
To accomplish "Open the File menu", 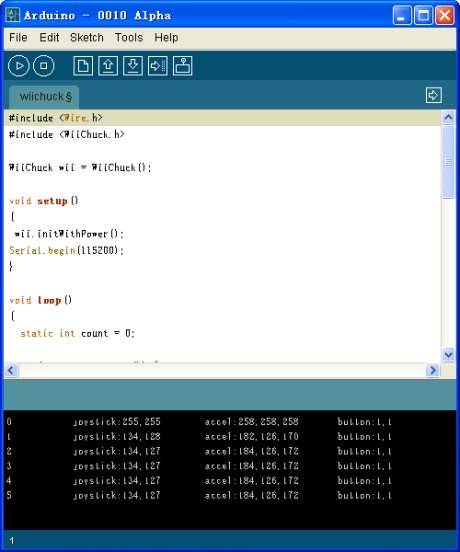I will coord(18,37).
